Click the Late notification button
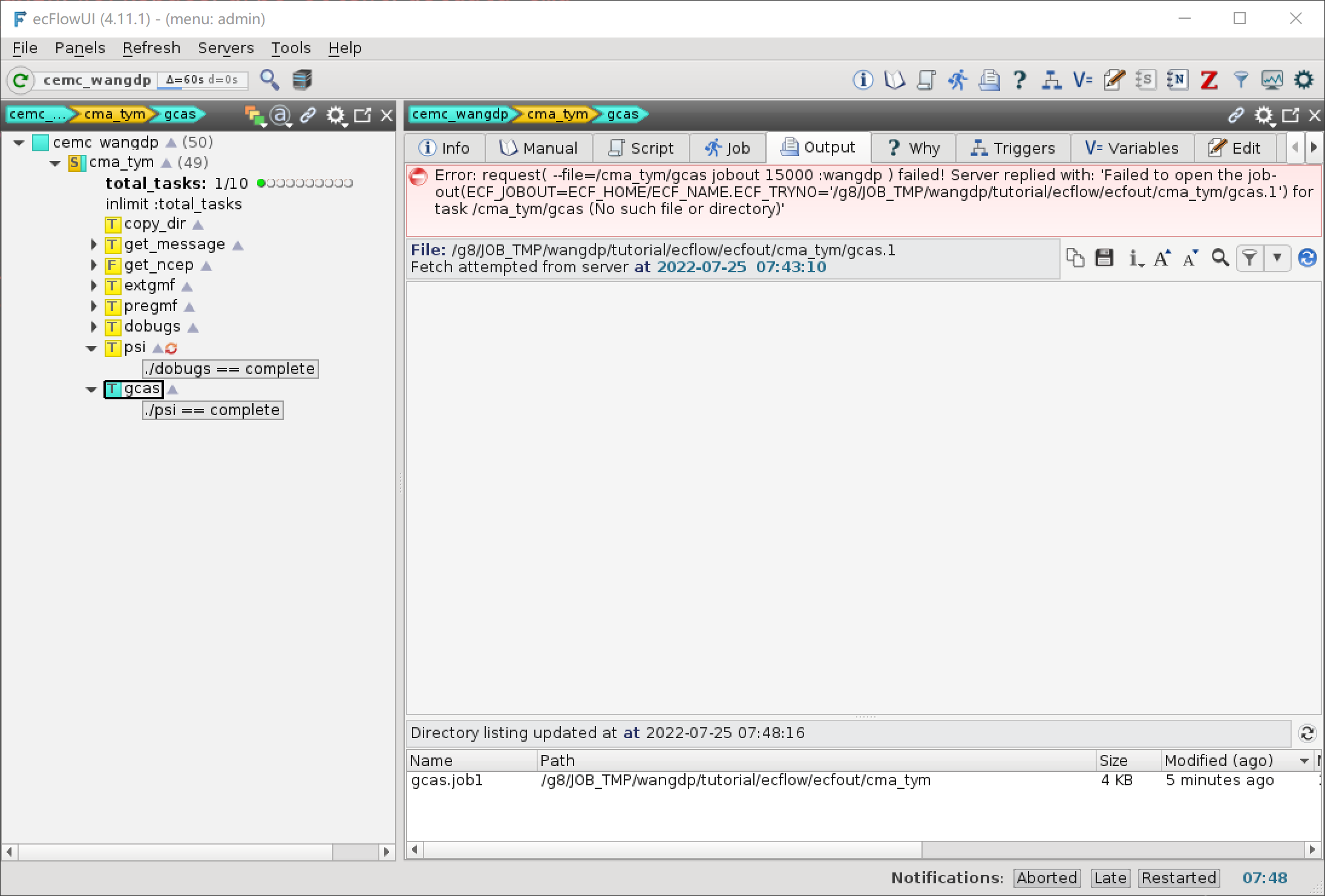 (x=1110, y=878)
